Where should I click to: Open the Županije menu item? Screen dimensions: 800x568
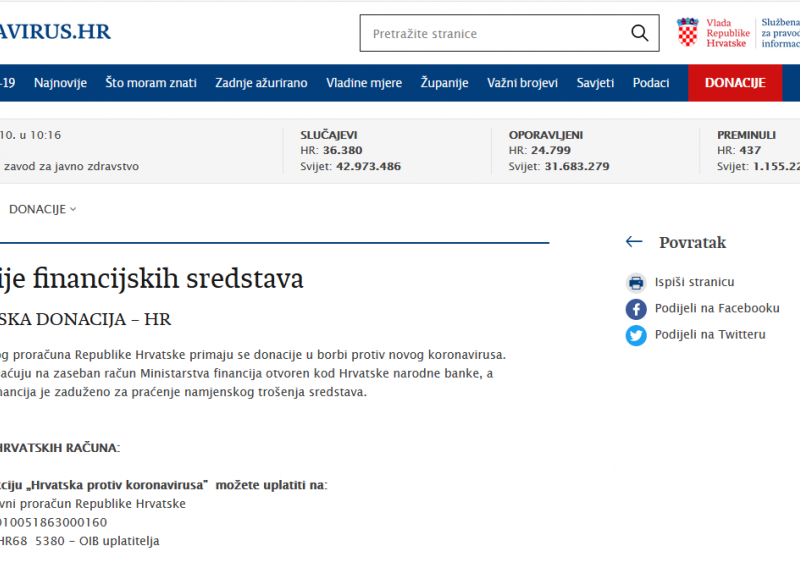pyautogui.click(x=444, y=83)
